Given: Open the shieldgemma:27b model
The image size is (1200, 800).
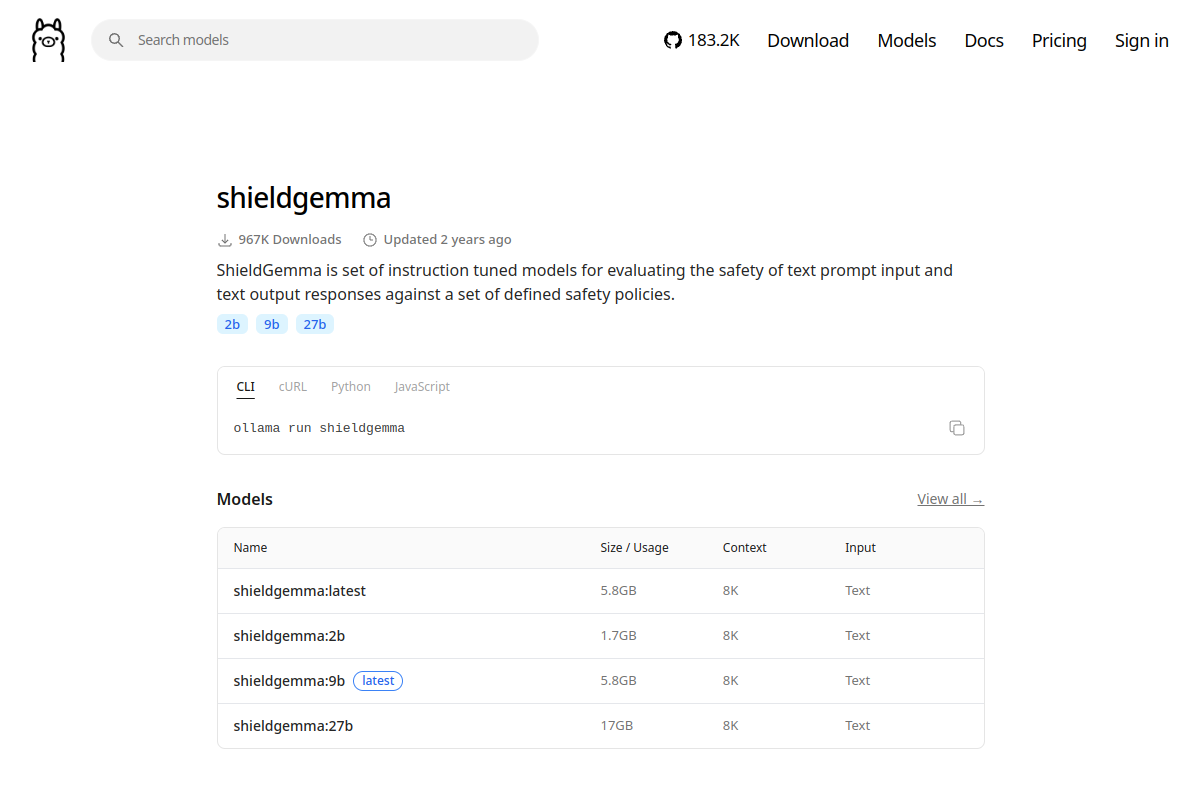Looking at the screenshot, I should tap(293, 726).
